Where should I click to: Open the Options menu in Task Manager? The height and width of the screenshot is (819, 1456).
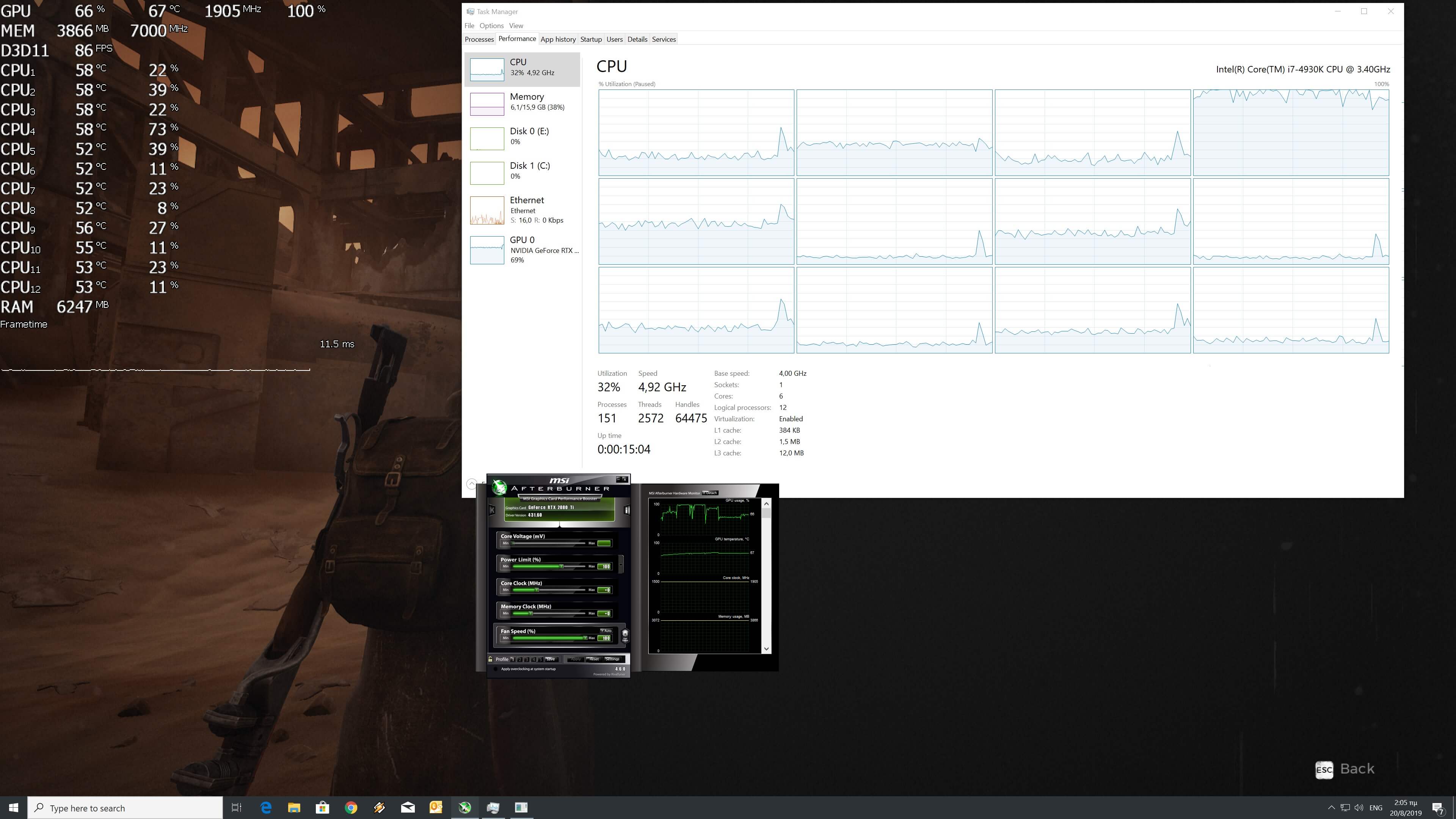pos(491,25)
